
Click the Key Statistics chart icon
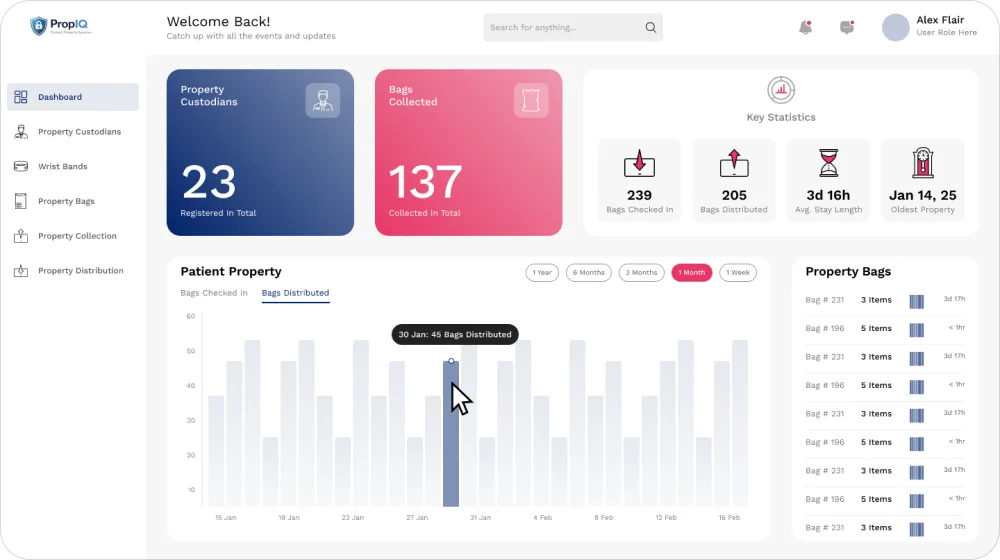tap(781, 90)
